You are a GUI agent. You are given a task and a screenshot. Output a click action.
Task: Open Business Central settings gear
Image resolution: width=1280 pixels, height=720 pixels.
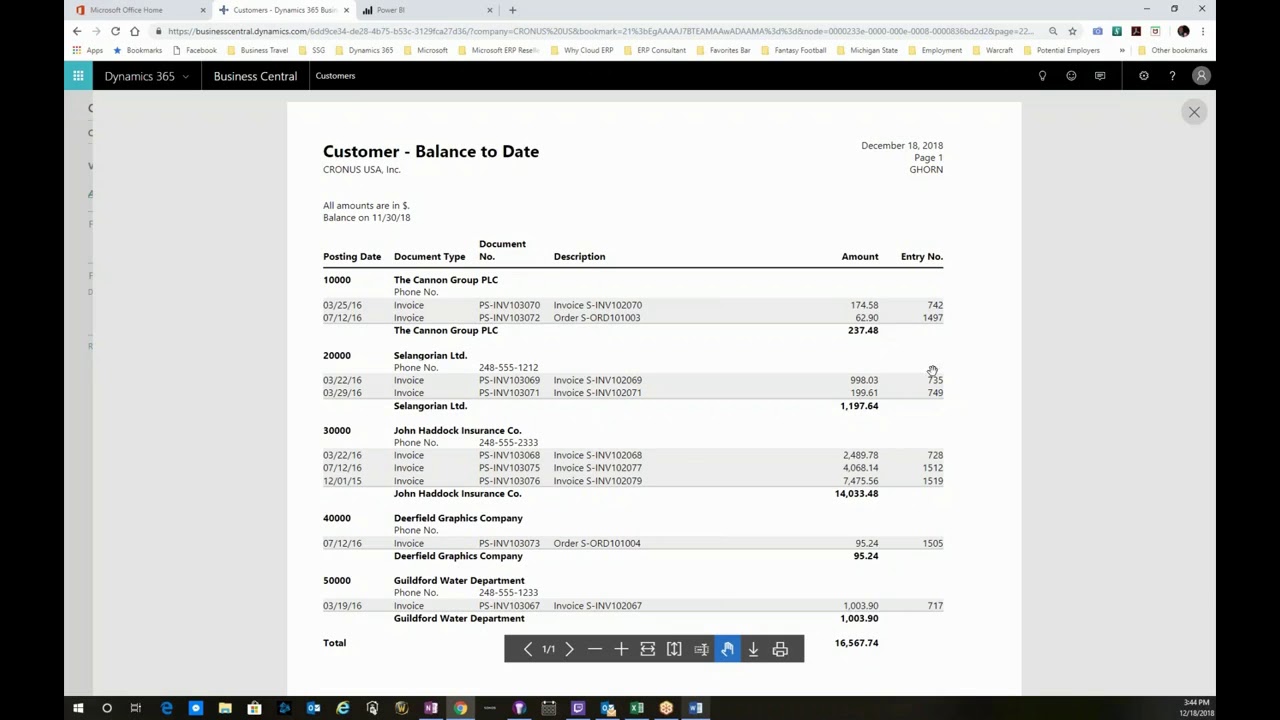coord(1144,76)
